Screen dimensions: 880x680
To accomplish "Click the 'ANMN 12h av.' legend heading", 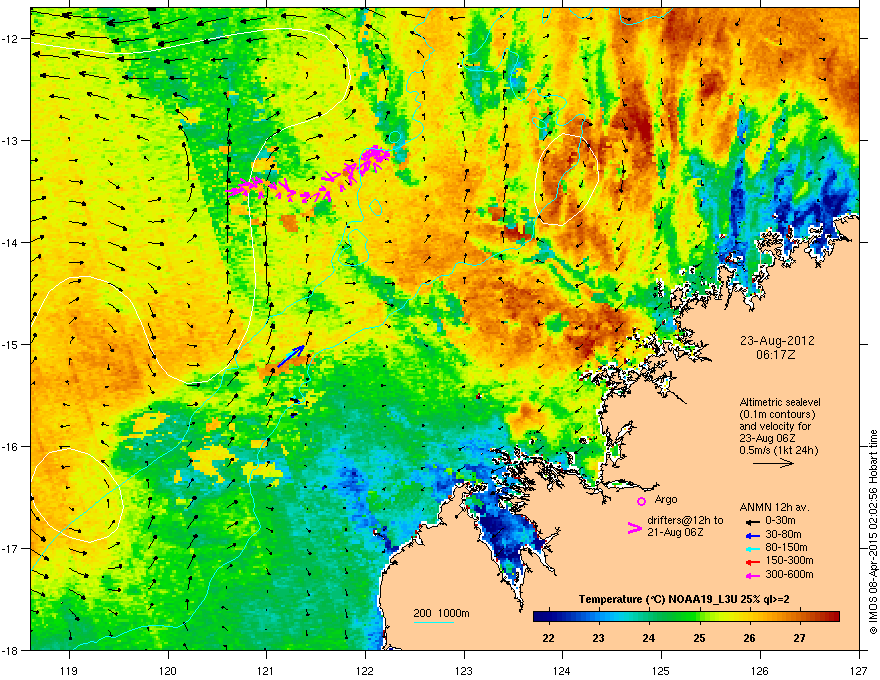I will pyautogui.click(x=774, y=508).
